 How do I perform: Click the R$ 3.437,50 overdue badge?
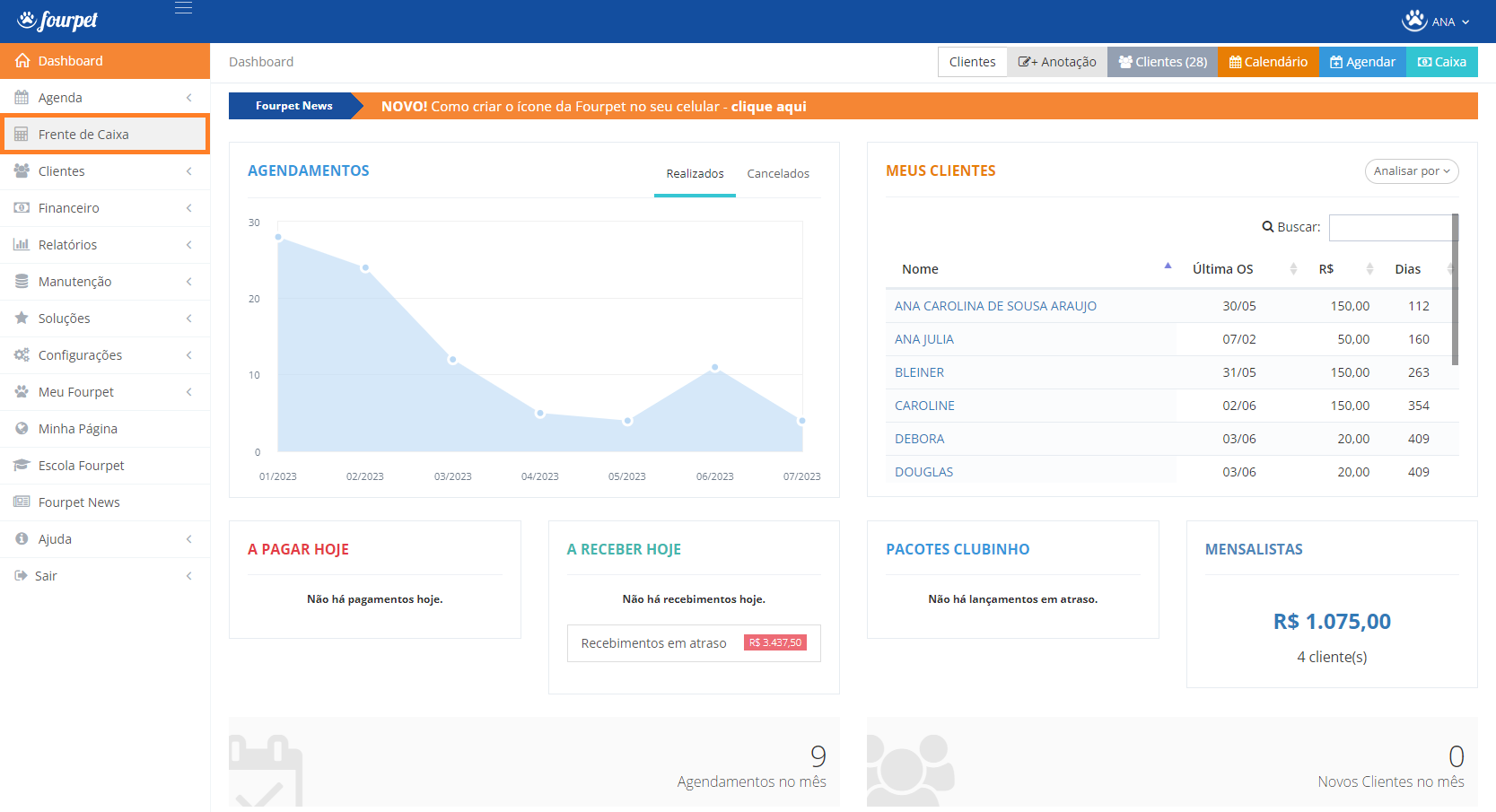click(775, 642)
